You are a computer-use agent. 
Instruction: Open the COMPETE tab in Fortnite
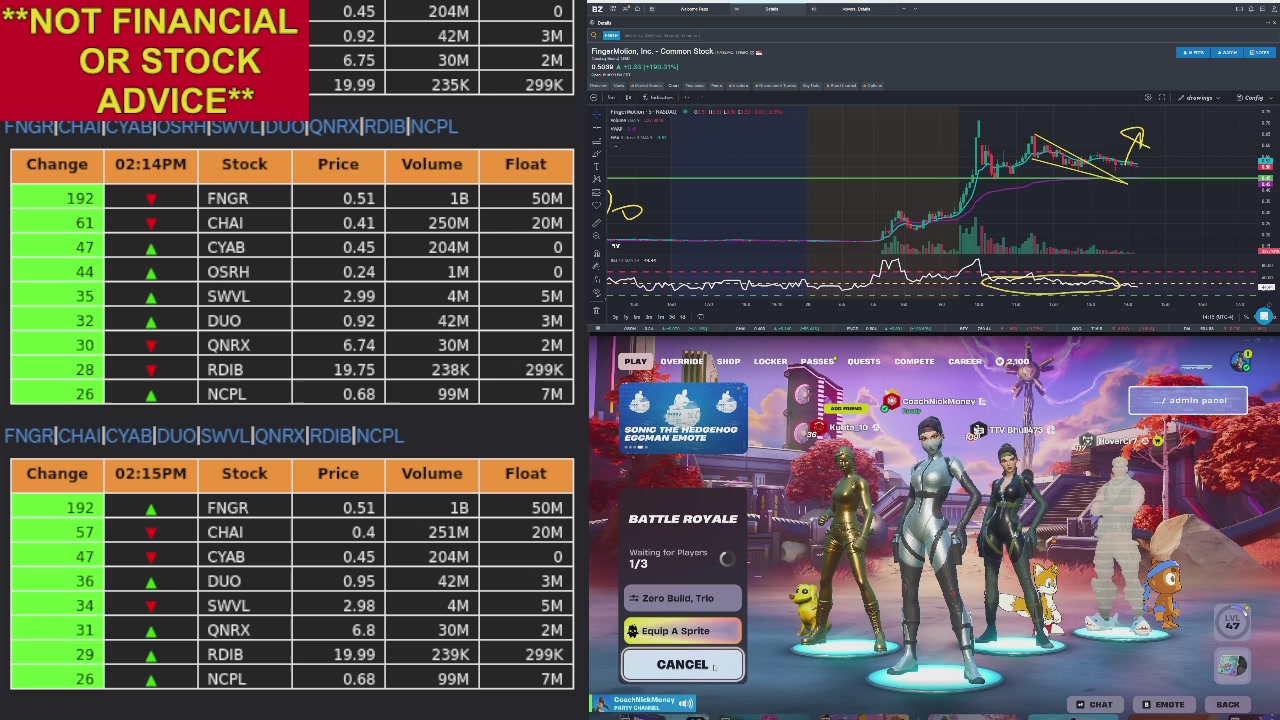(914, 361)
